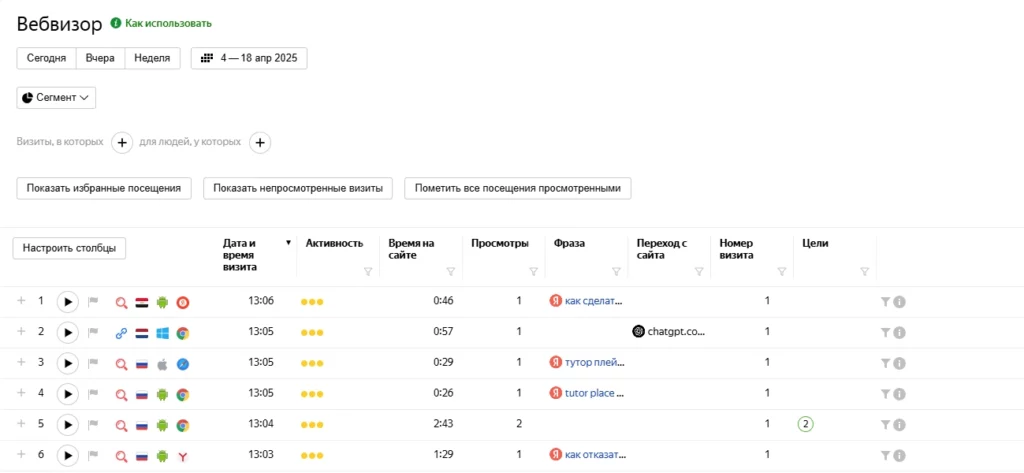Open the info icon for visit 2

pyautogui.click(x=899, y=333)
